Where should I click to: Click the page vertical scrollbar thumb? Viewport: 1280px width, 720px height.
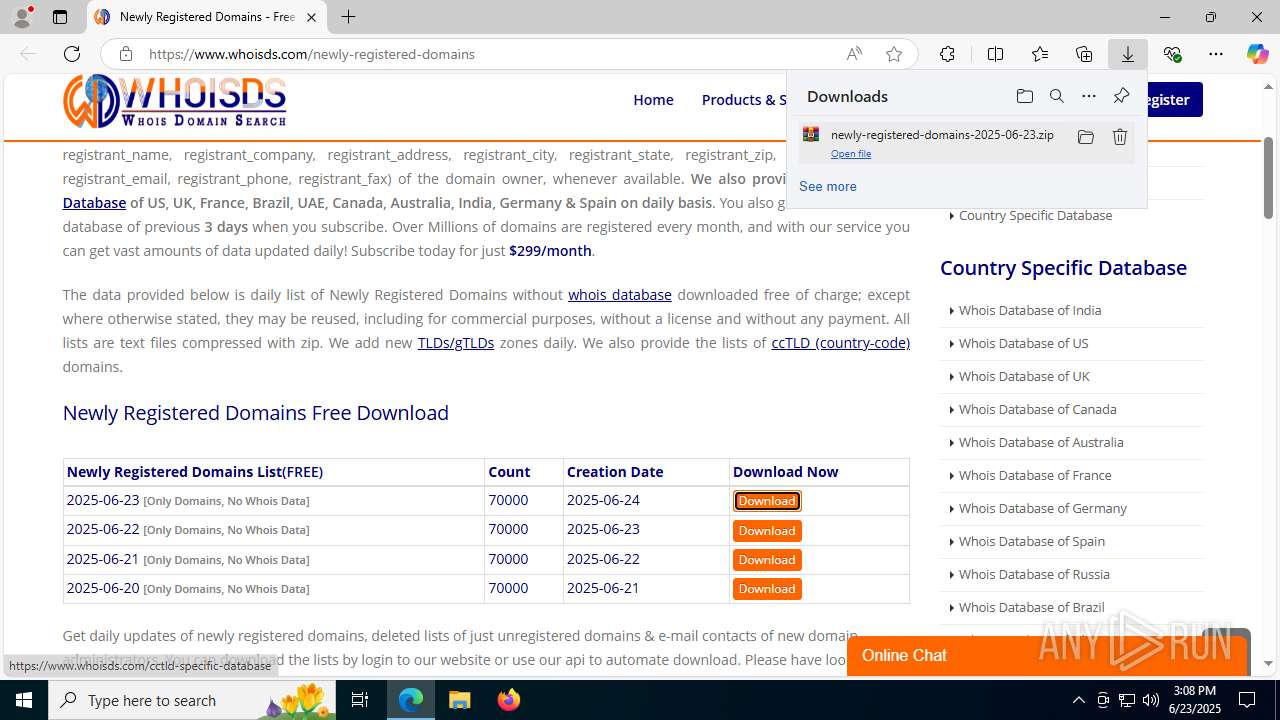tap(1268, 178)
